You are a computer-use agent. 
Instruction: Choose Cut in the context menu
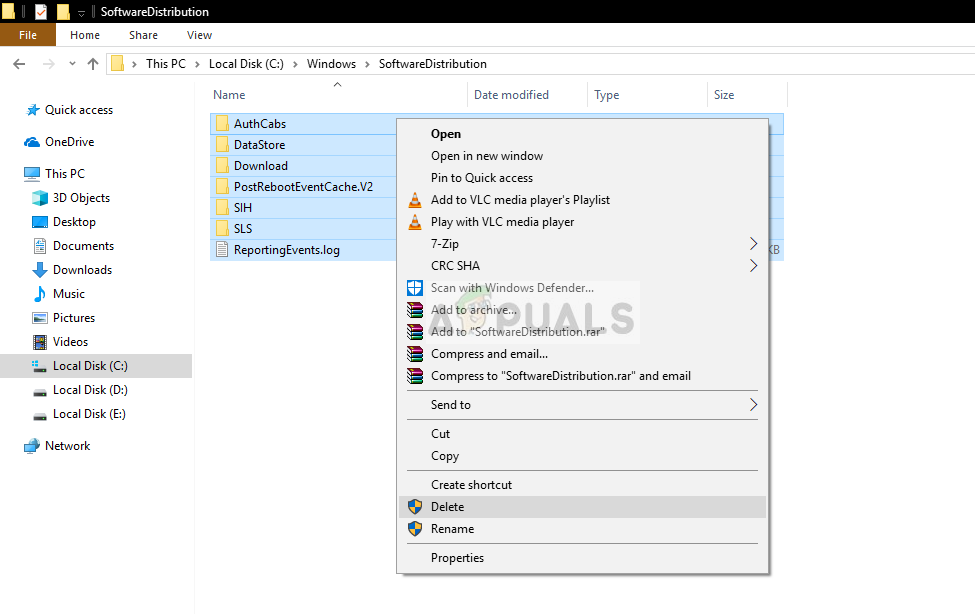click(582, 434)
